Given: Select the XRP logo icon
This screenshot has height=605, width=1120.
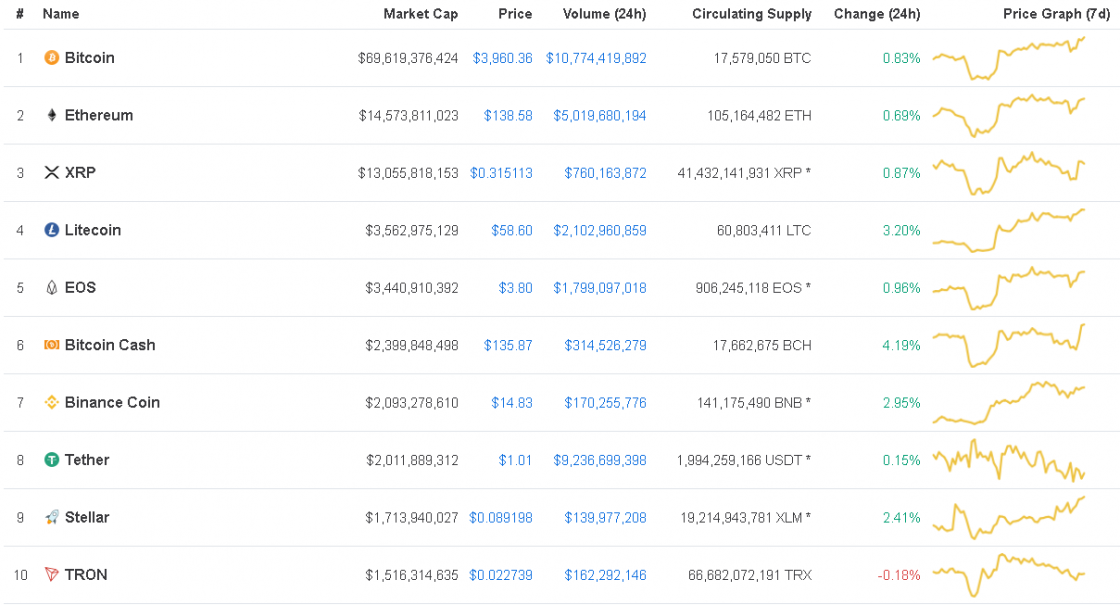Looking at the screenshot, I should [50, 172].
